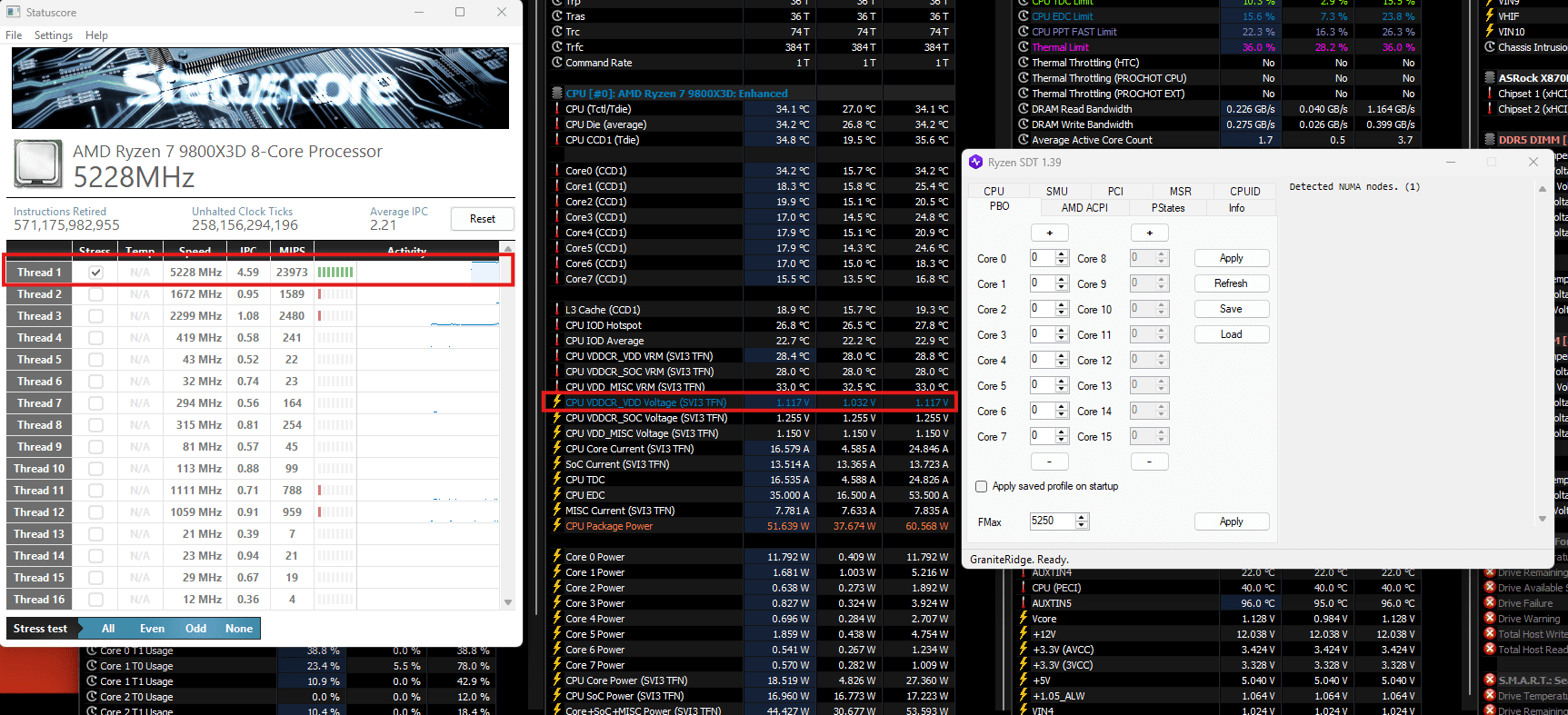Click the Core 5 offset spinner arrows
Image resolution: width=1568 pixels, height=715 pixels.
[x=1062, y=385]
